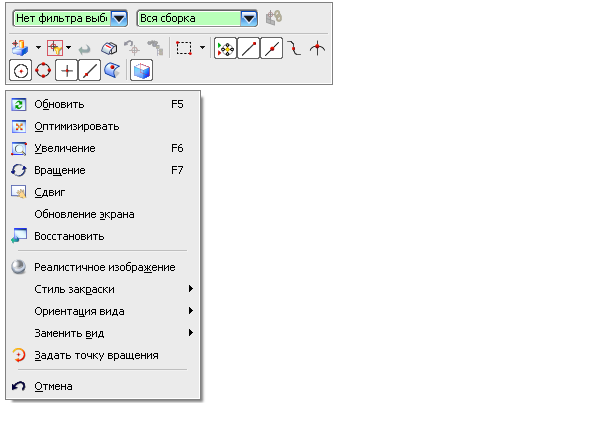This screenshot has width=593, height=425.
Task: Toggle point on face snap (blue surface icon)
Action: [112, 70]
